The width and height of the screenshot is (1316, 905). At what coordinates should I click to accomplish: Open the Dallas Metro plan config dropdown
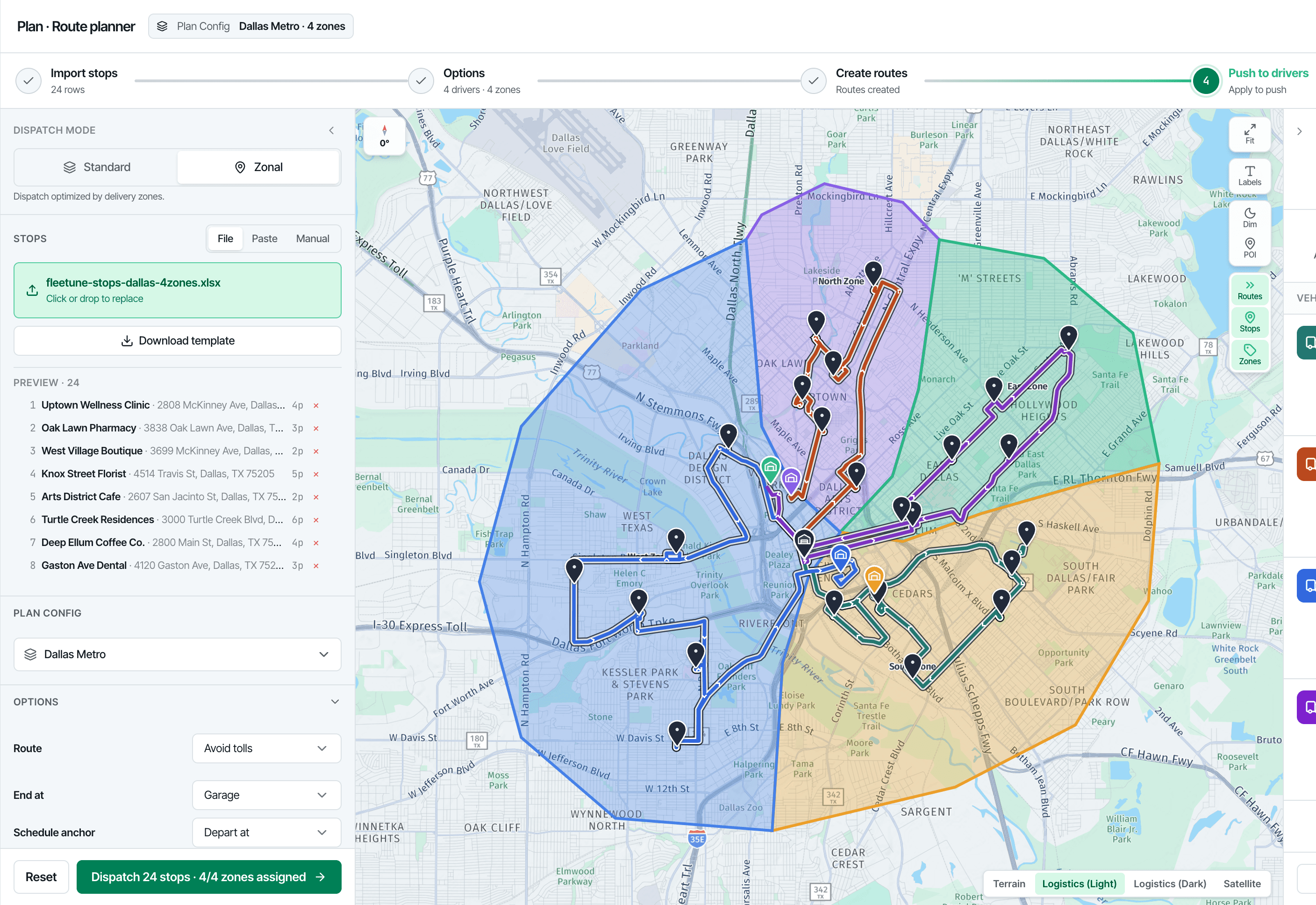pos(178,654)
